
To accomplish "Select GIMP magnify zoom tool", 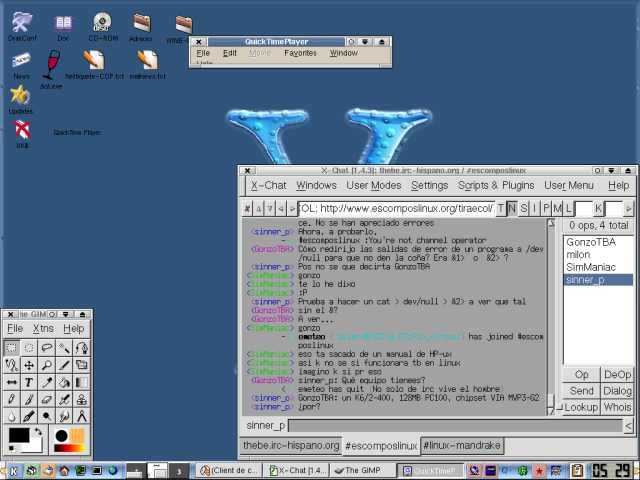I will click(x=47, y=364).
